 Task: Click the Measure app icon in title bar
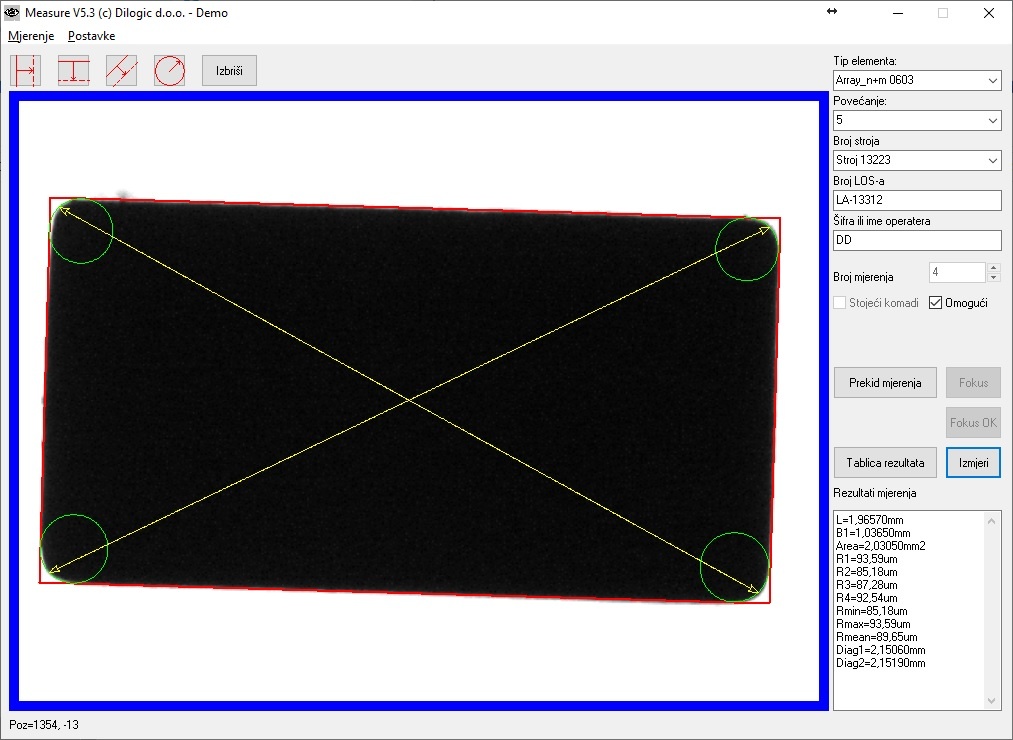[x=12, y=13]
